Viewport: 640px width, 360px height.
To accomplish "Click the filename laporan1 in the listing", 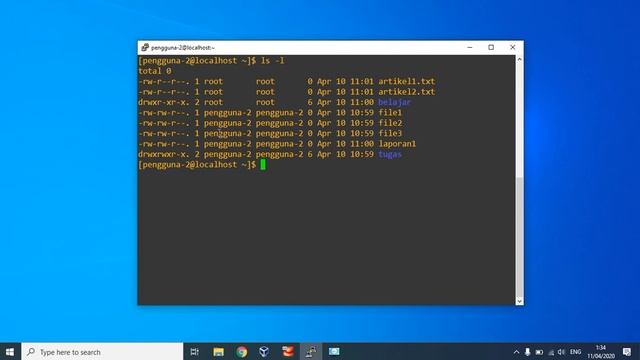I will pyautogui.click(x=397, y=144).
